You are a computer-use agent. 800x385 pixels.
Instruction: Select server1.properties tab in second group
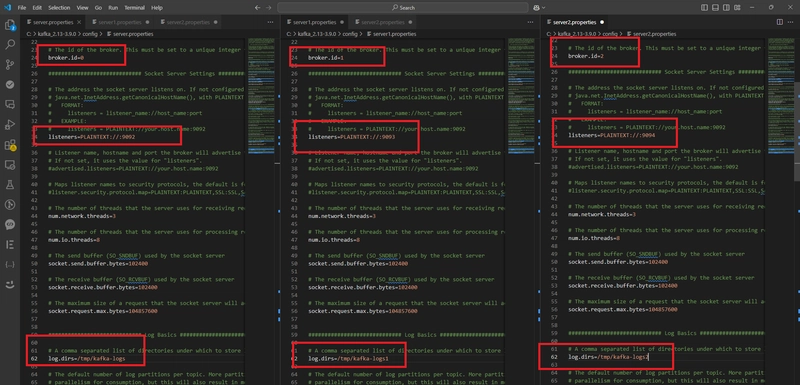[x=315, y=22]
